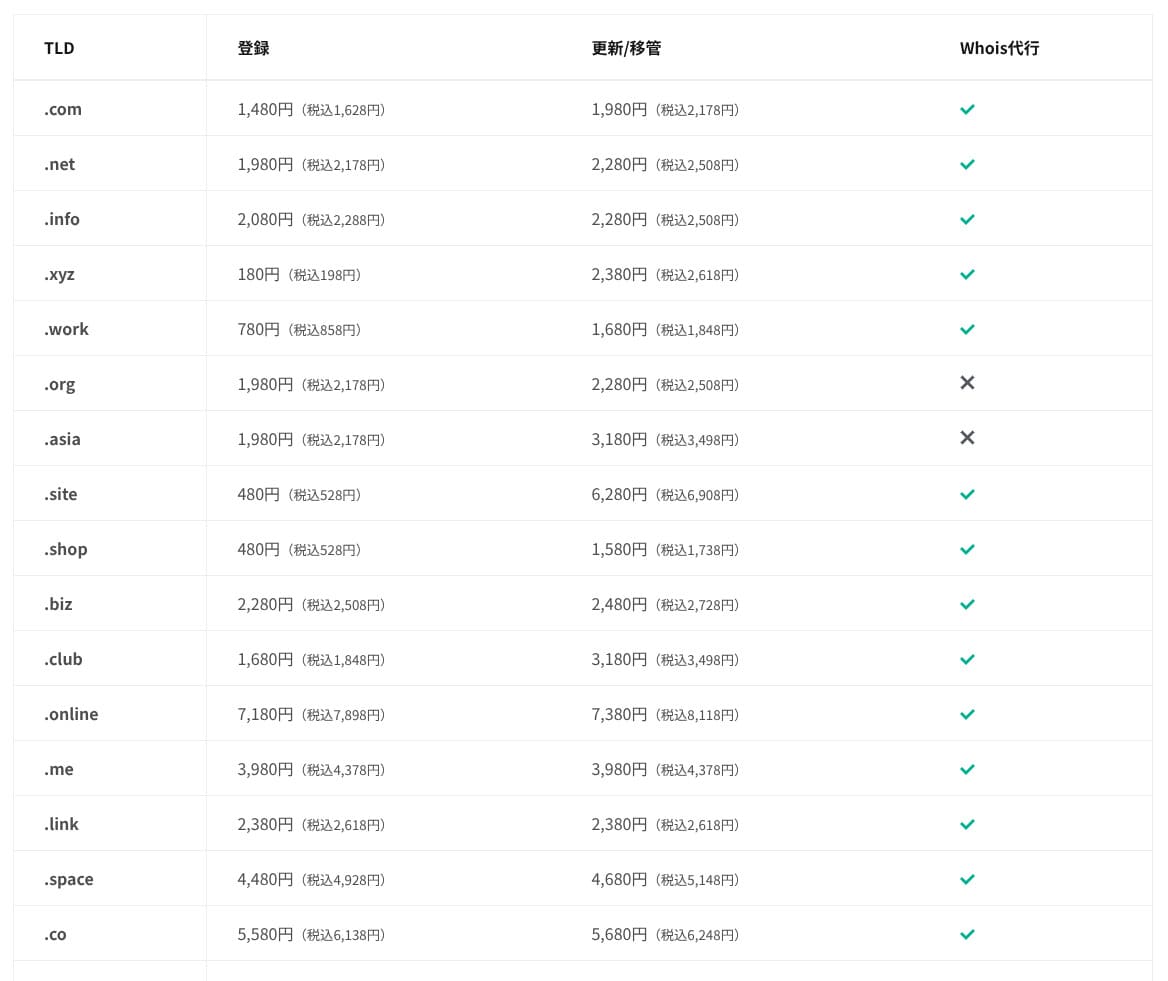Image resolution: width=1168 pixels, height=981 pixels.
Task: Click the Whois checkmark for .me
Action: [x=967, y=769]
